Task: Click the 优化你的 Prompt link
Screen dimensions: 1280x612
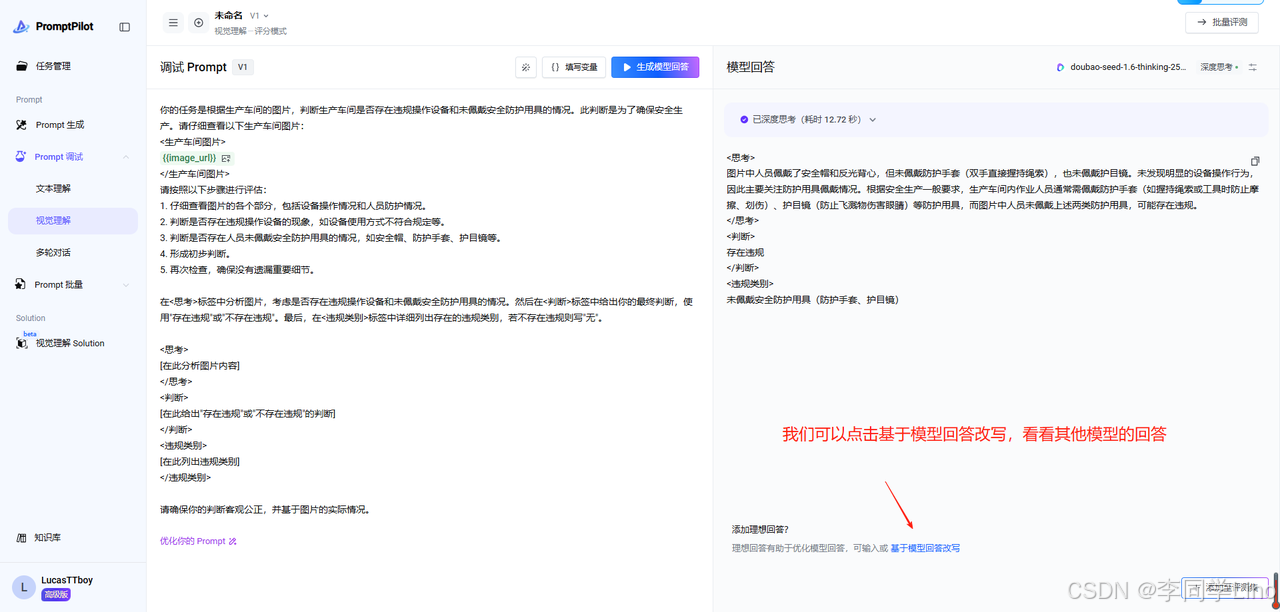Action: pyautogui.click(x=198, y=541)
